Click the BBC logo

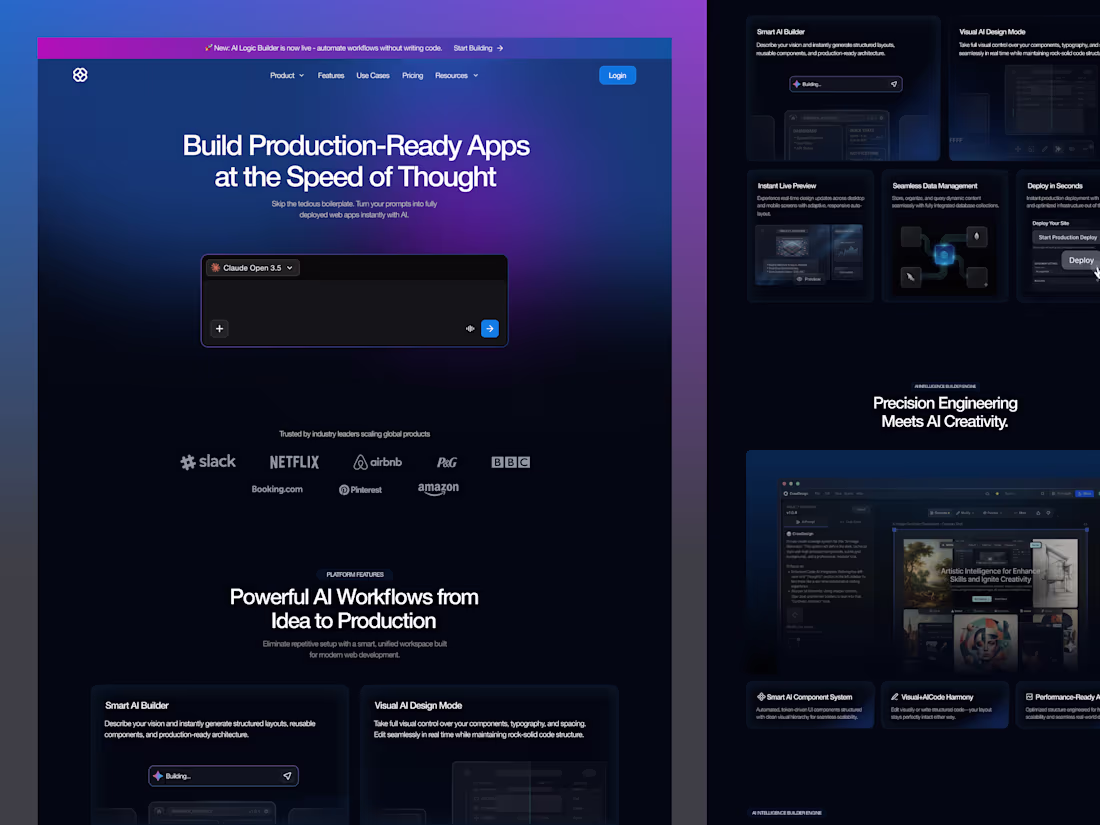tap(511, 462)
